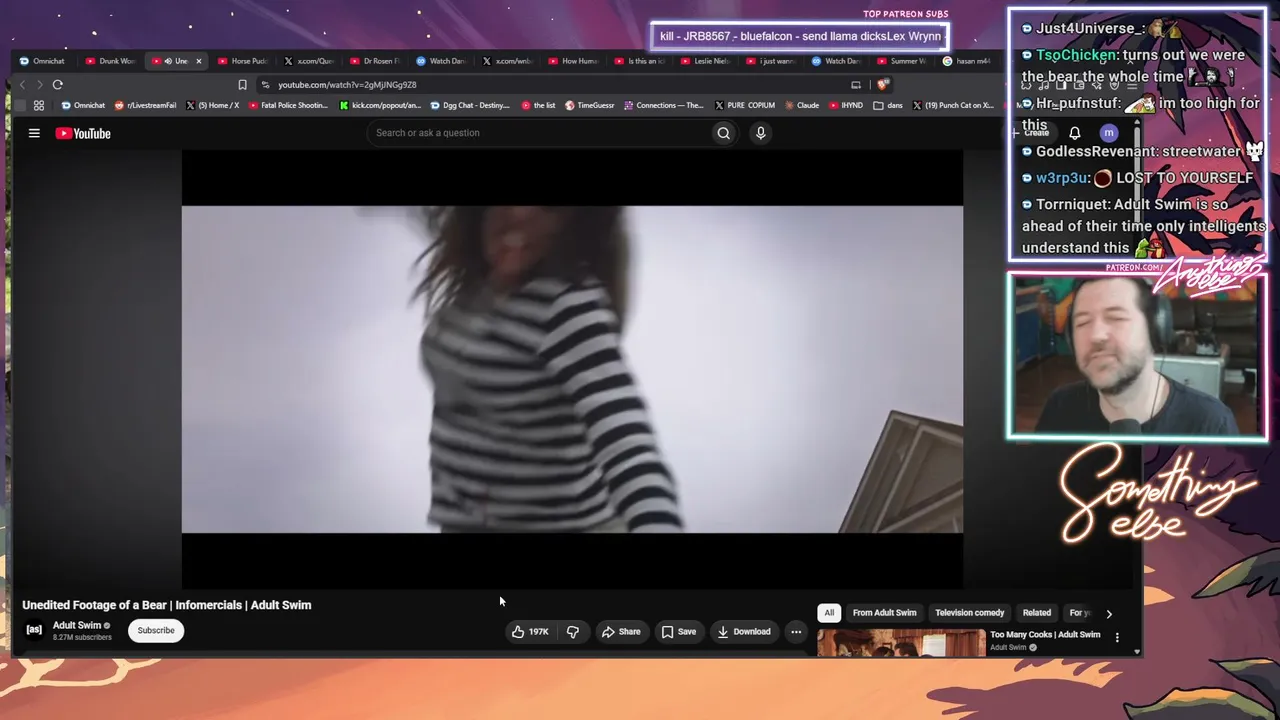Switch to the How Human tab

click(x=574, y=61)
